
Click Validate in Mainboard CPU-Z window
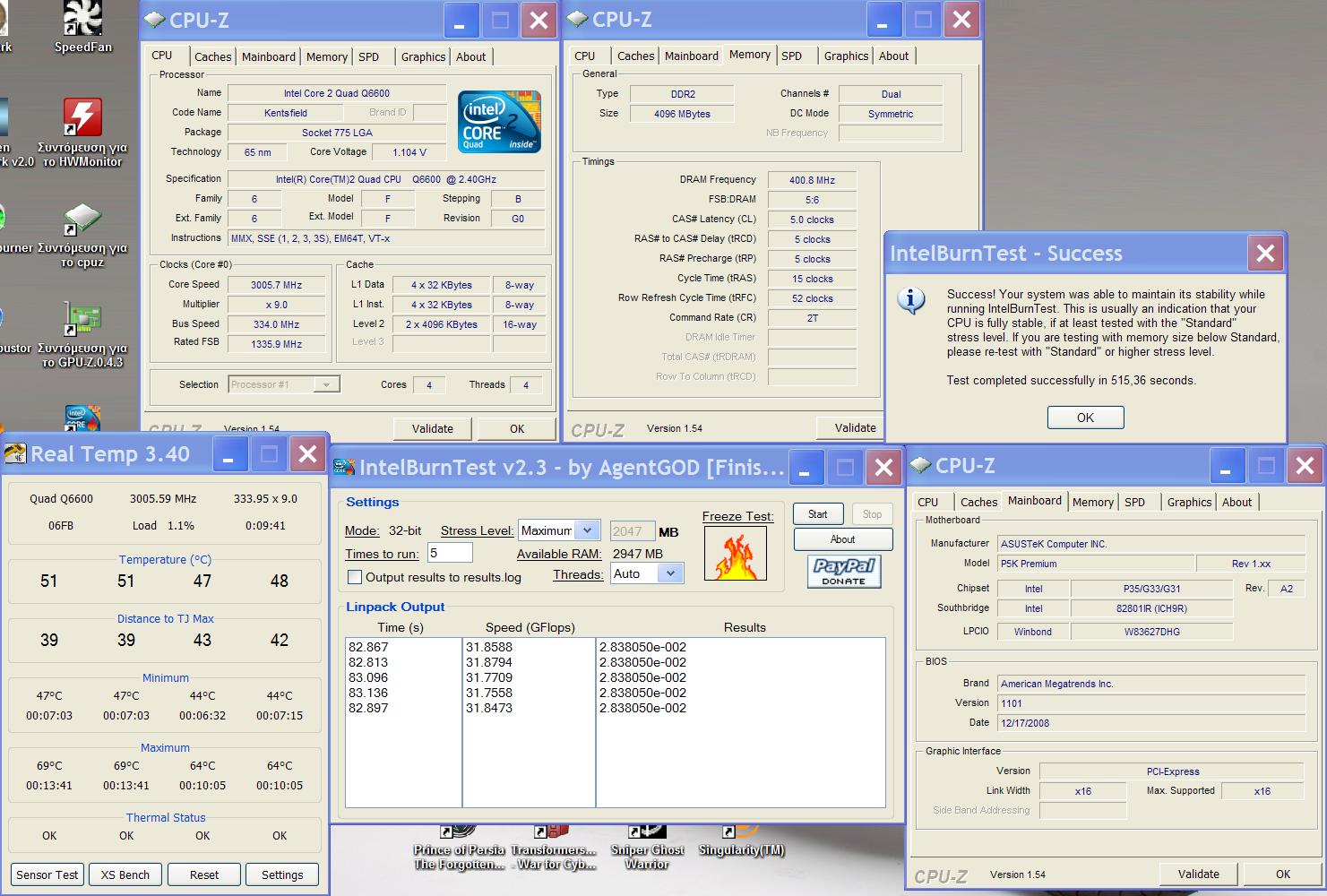pos(1199,874)
